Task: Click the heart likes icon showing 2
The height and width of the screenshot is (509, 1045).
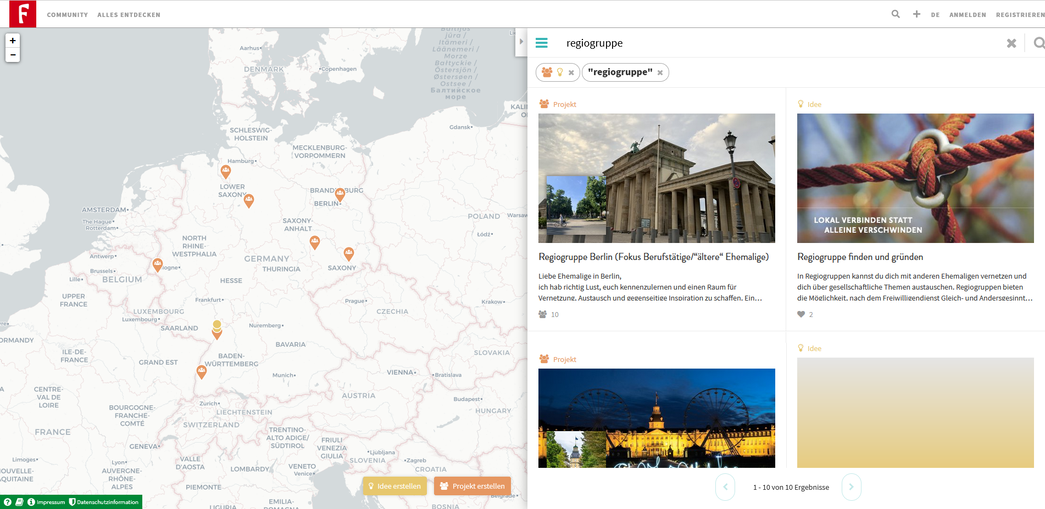Action: pyautogui.click(x=801, y=314)
